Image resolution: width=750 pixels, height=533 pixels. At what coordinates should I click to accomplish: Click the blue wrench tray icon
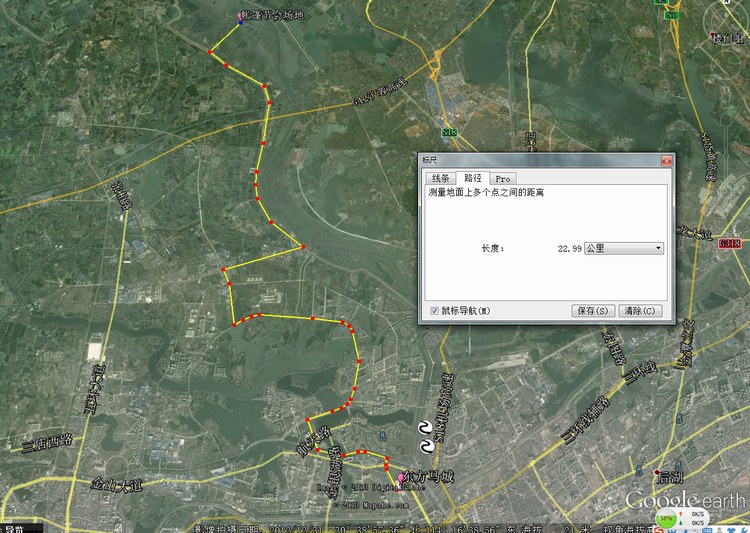tap(744, 530)
